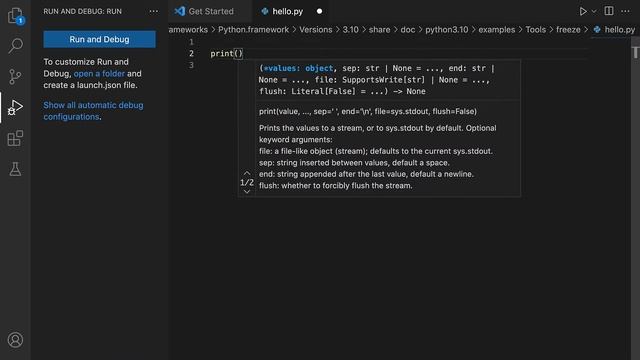Split the editor to the right

coord(609,11)
